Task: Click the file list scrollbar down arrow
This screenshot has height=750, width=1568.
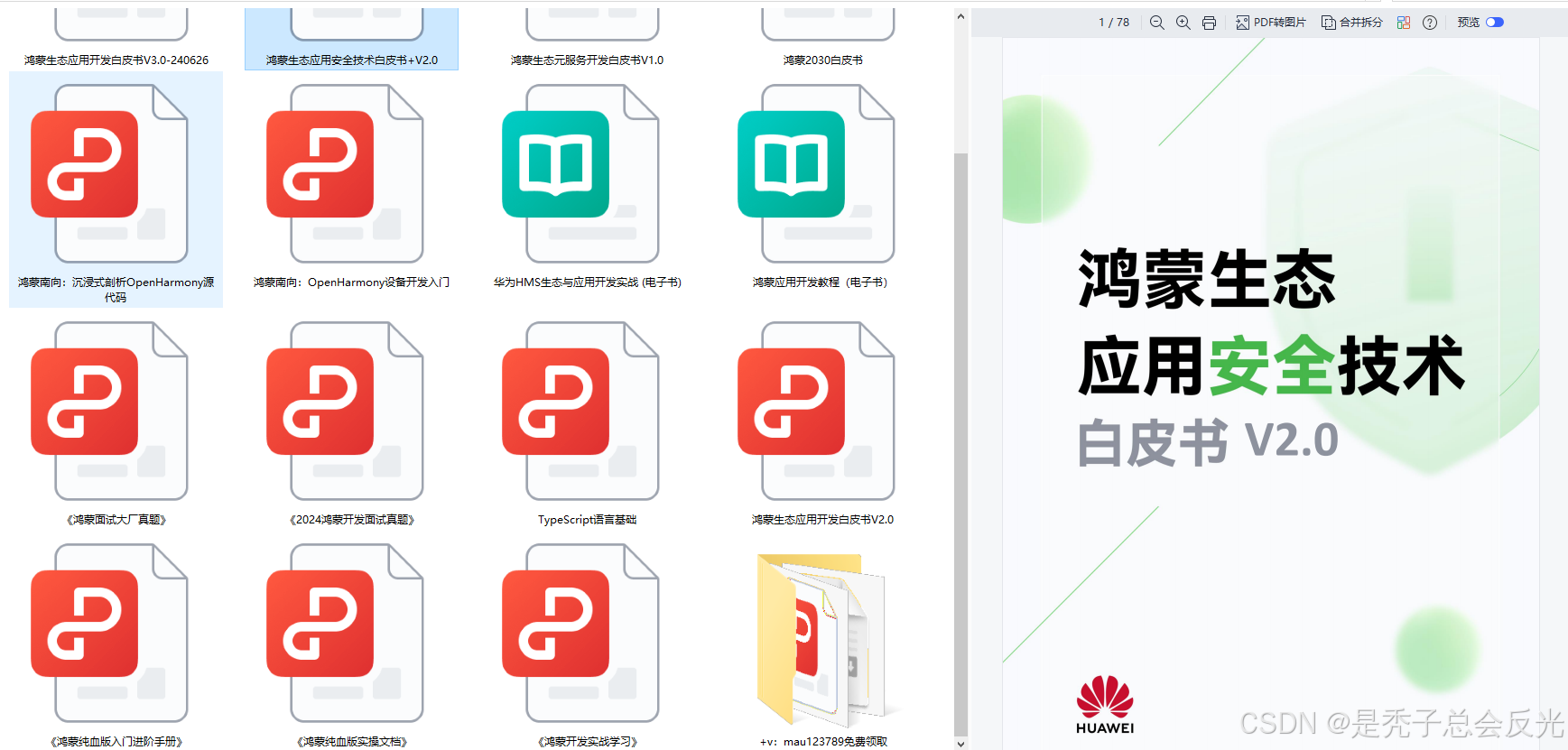Action: [x=960, y=743]
